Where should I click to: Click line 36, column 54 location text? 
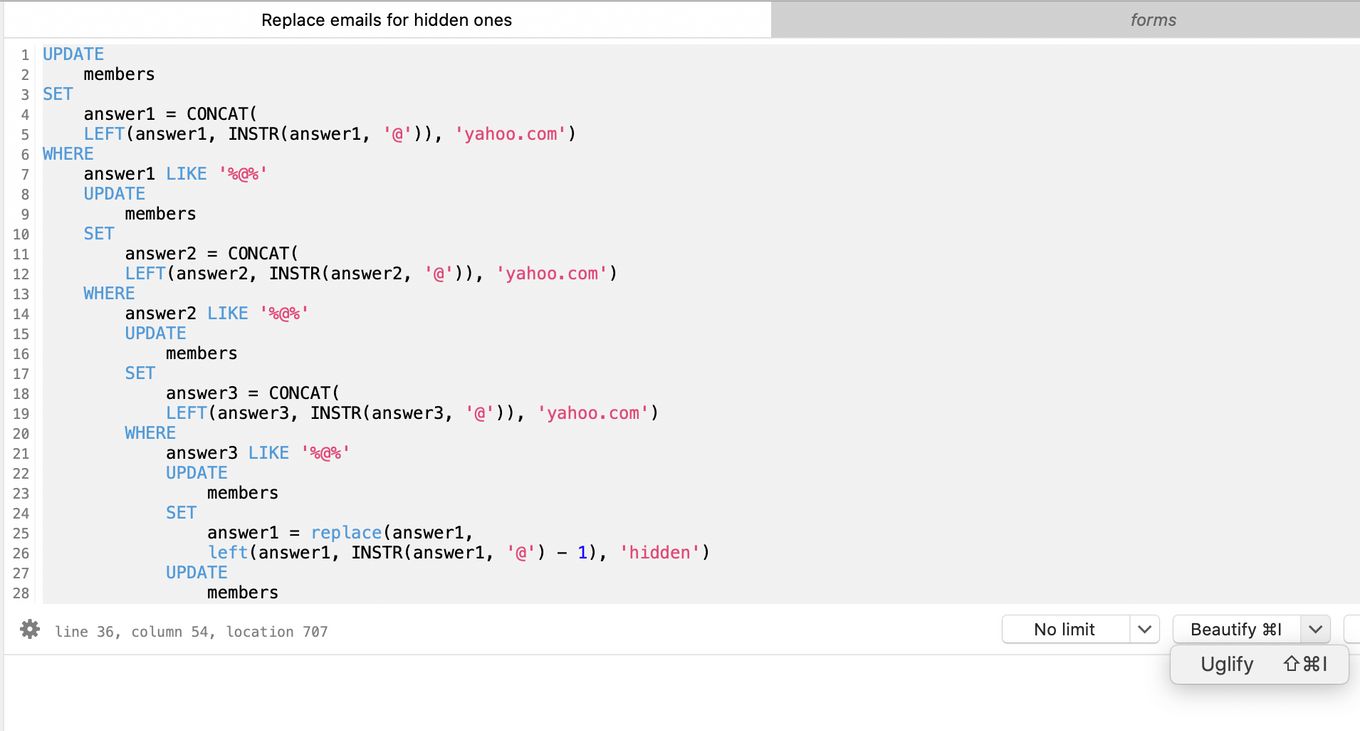191,631
